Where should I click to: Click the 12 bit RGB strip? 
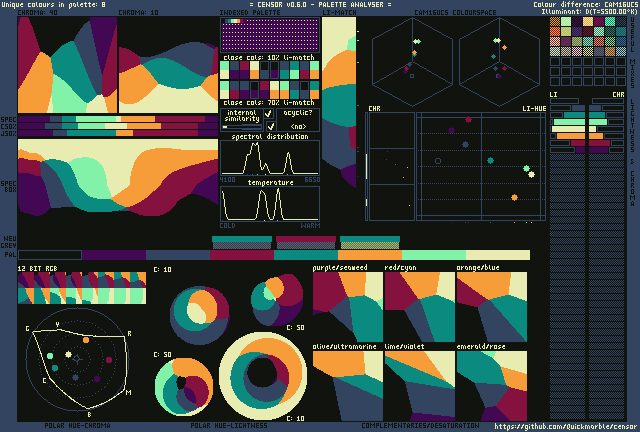pos(82,289)
